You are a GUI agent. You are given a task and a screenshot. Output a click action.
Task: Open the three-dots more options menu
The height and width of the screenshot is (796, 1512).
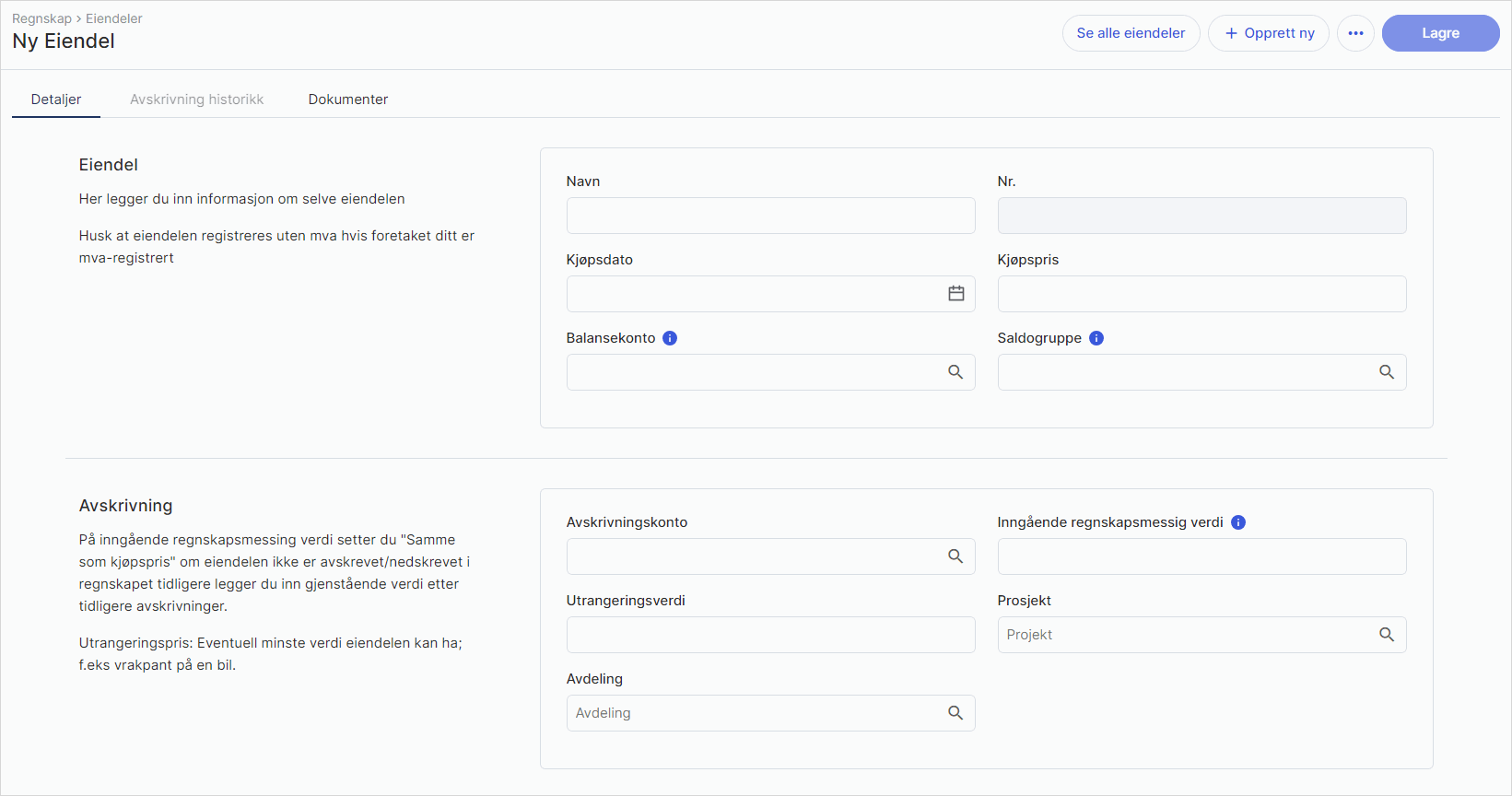(1355, 33)
